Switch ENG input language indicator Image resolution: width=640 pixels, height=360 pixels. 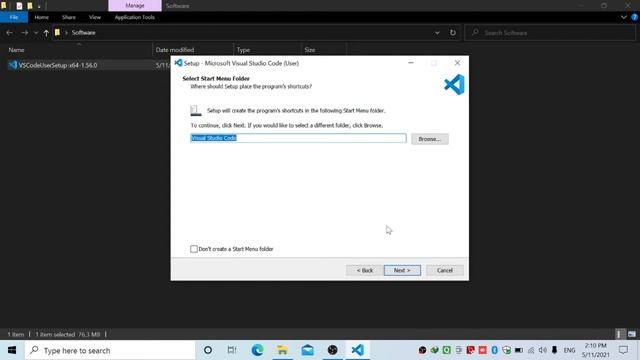tap(569, 350)
